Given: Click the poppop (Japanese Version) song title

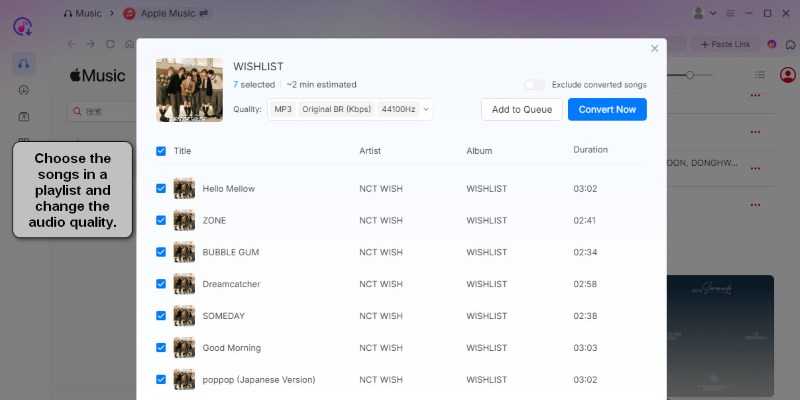Looking at the screenshot, I should [259, 380].
